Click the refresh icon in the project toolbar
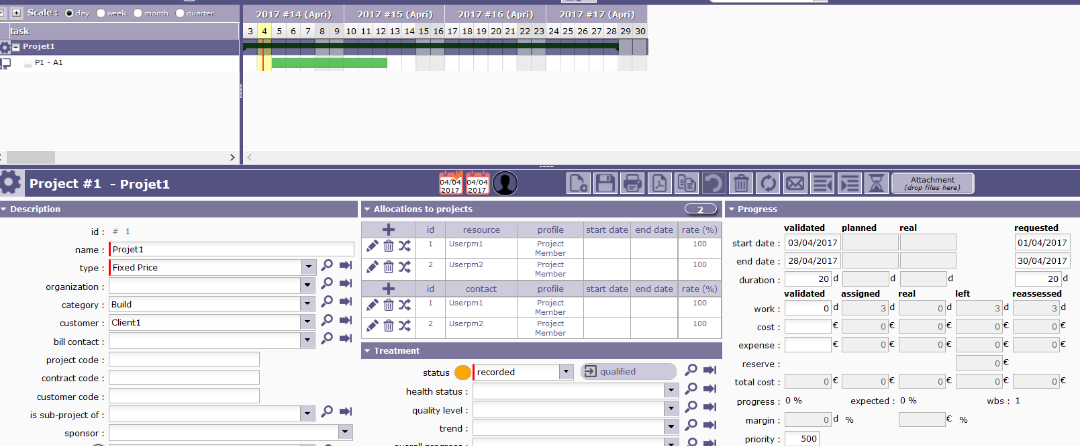The image size is (1080, 446). [x=768, y=183]
